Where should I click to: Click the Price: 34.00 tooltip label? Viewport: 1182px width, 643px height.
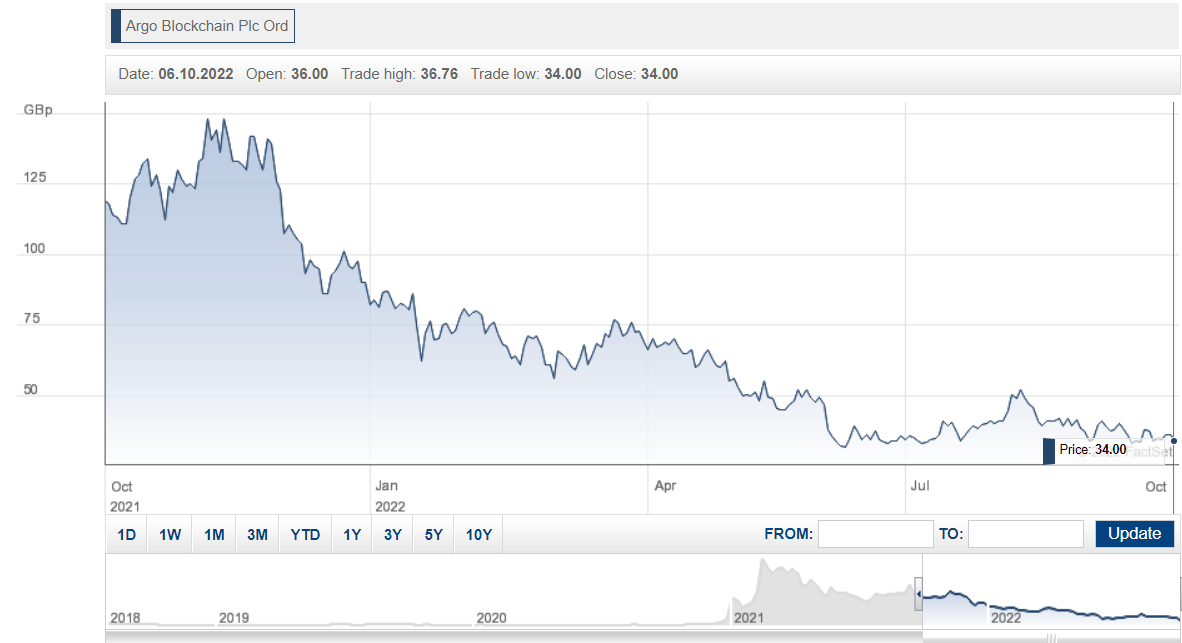[x=1092, y=450]
